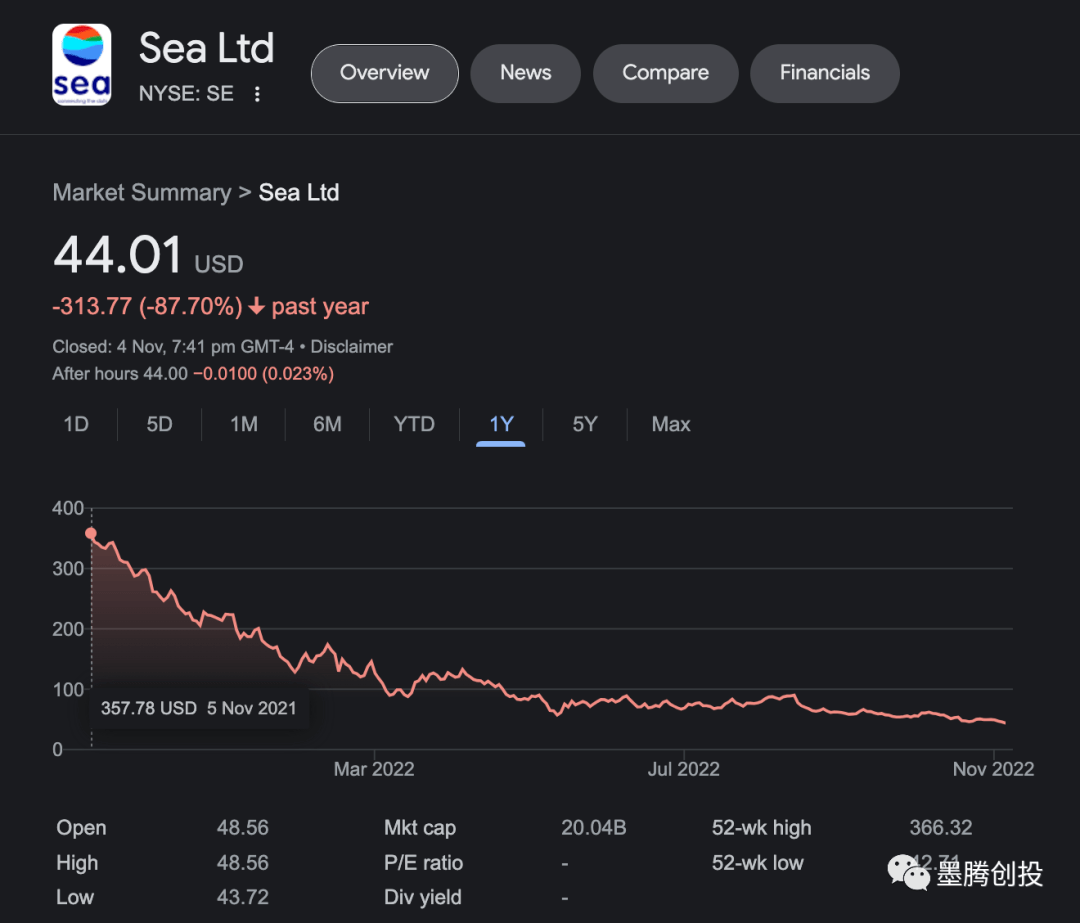The image size is (1080, 923).
Task: Click the Open value 48.56
Action: point(242,828)
